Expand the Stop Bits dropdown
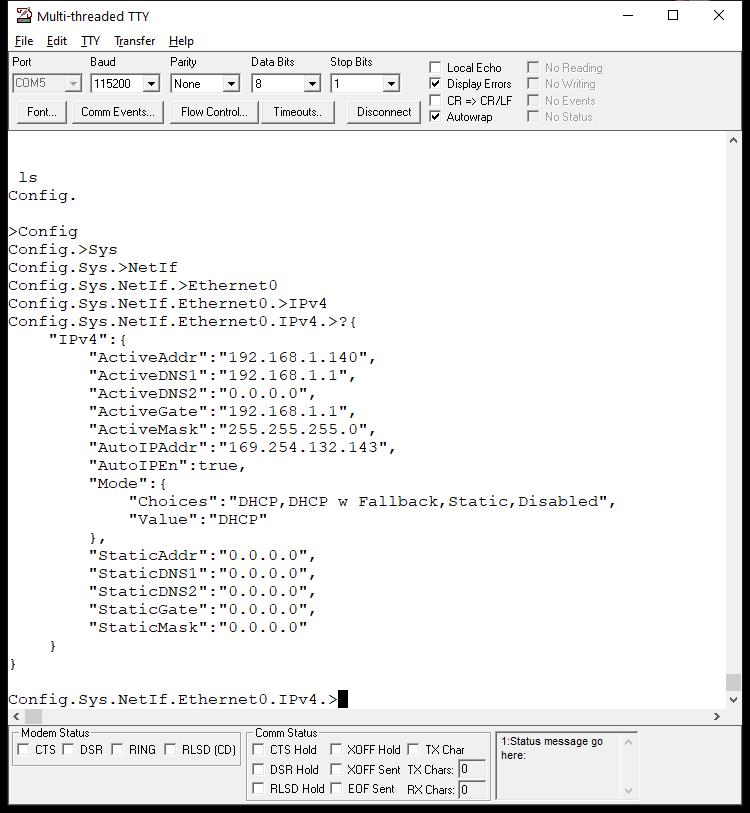750x813 pixels. pyautogui.click(x=391, y=84)
